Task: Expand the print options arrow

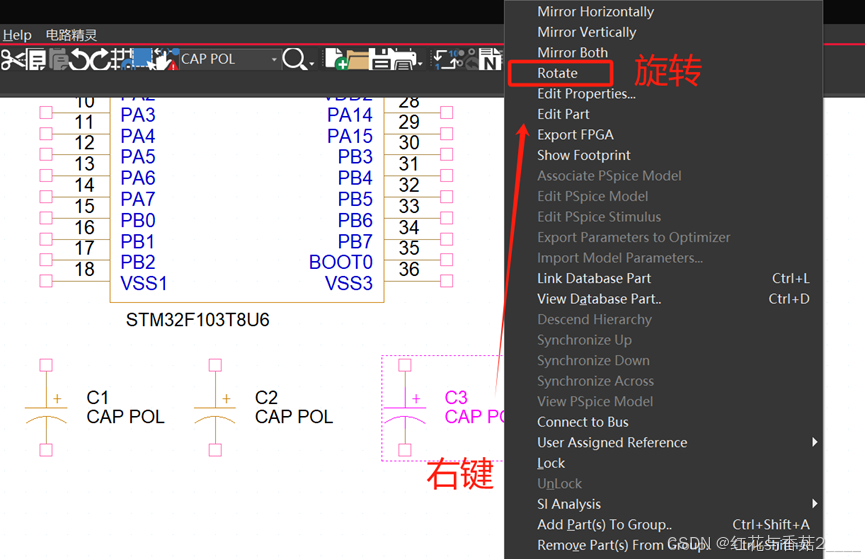Action: [x=420, y=63]
